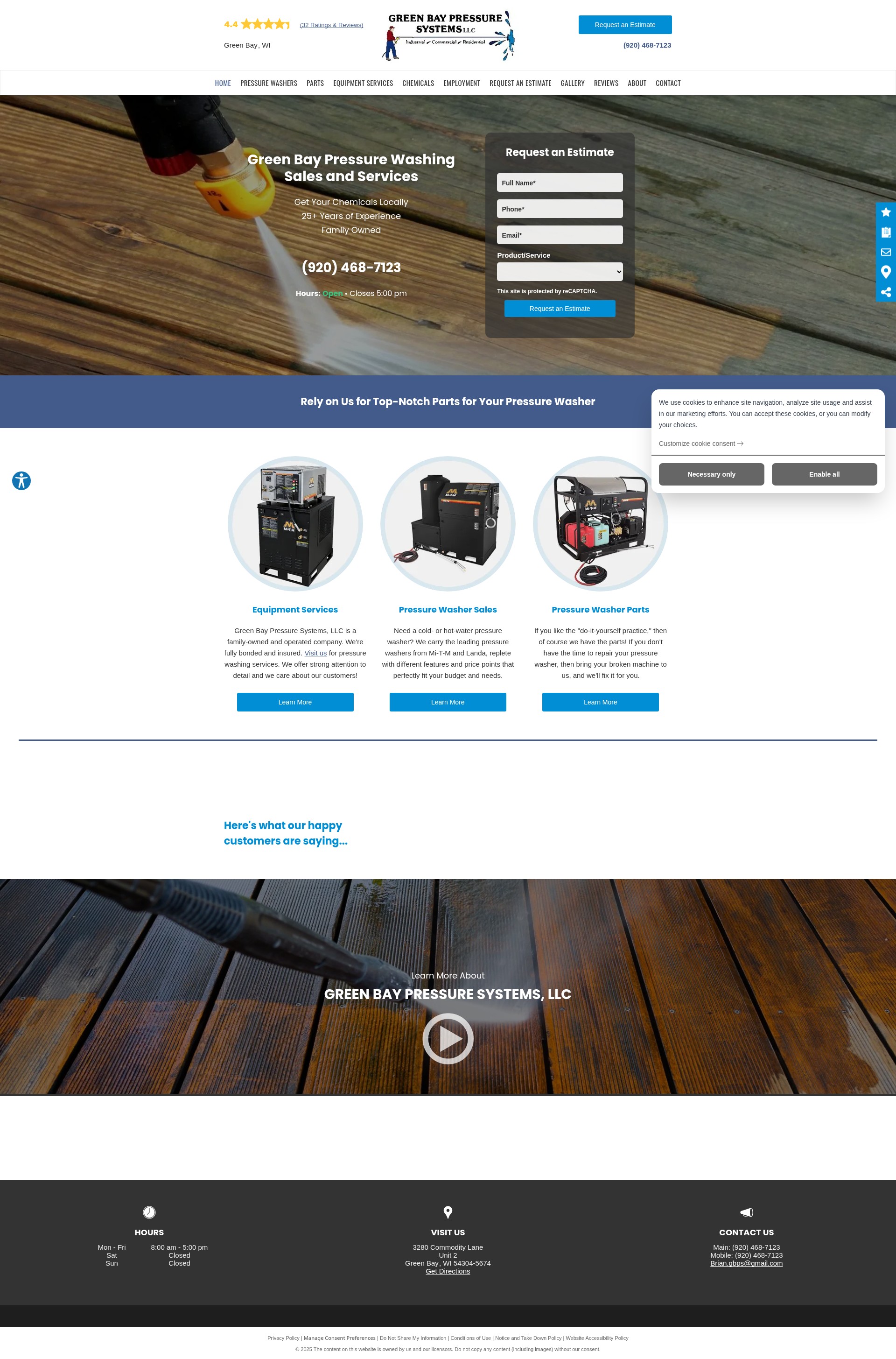Click the location pin icon above Visit Us
The image size is (896, 1359).
click(448, 1212)
